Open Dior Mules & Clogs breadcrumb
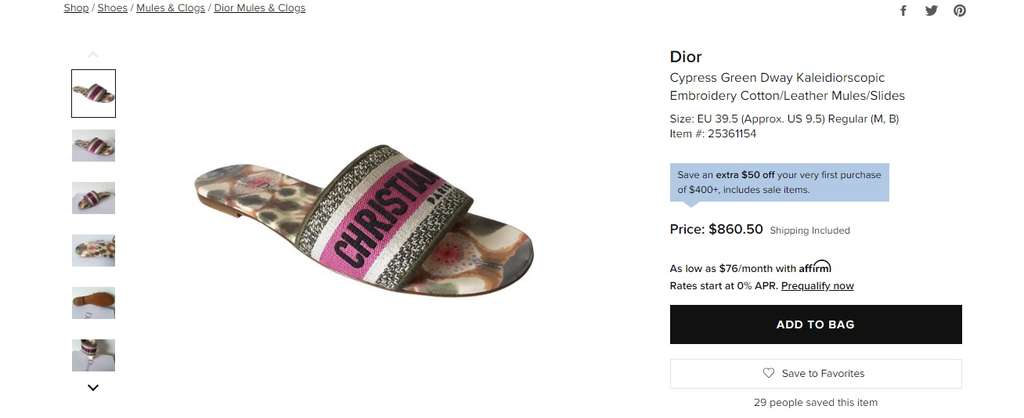The height and width of the screenshot is (418, 1024). pos(259,8)
